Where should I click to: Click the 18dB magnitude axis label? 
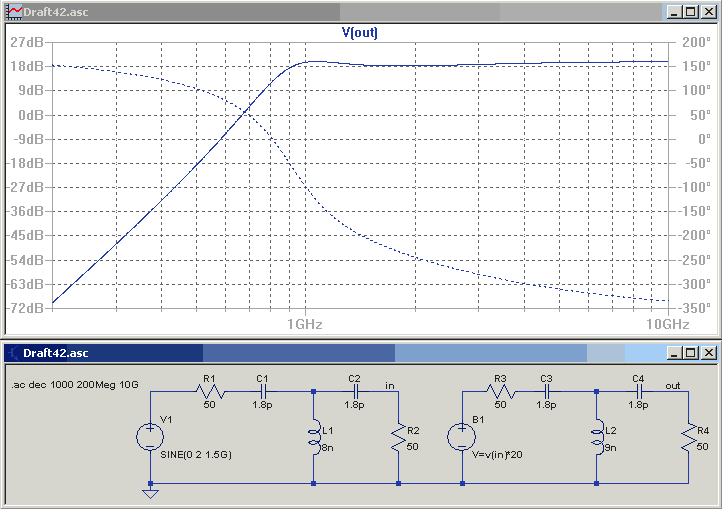[x=27, y=66]
